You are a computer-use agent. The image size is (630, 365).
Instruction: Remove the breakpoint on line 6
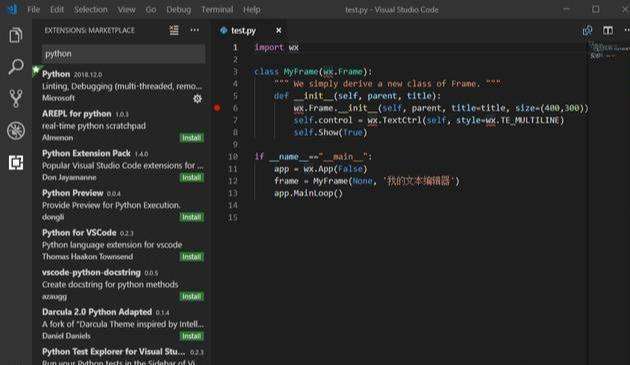pos(217,108)
